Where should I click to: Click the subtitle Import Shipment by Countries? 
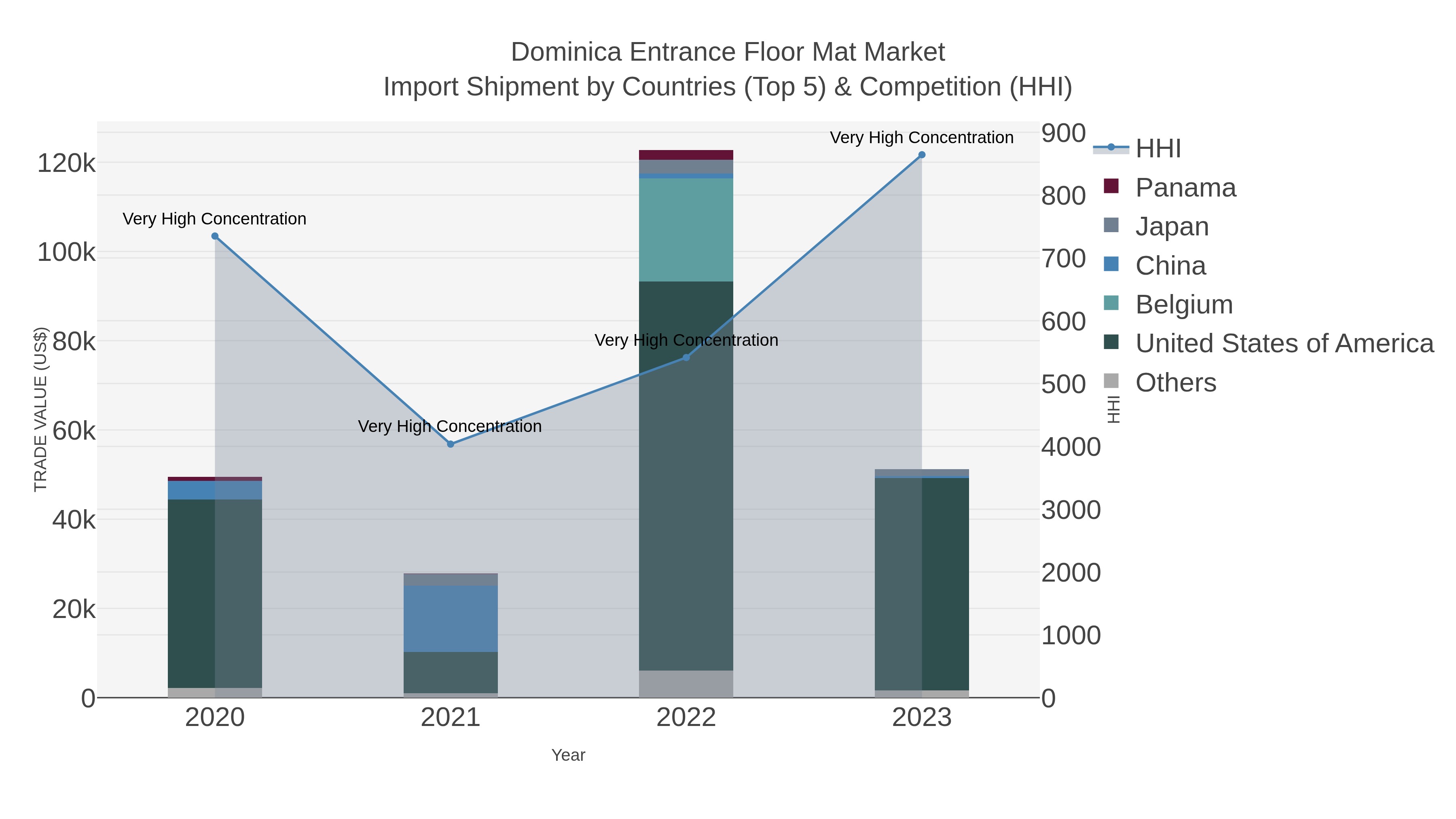point(728,87)
